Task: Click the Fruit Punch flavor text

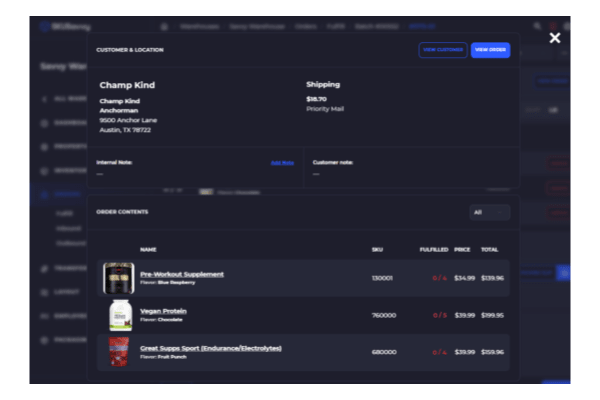Action: [x=172, y=357]
